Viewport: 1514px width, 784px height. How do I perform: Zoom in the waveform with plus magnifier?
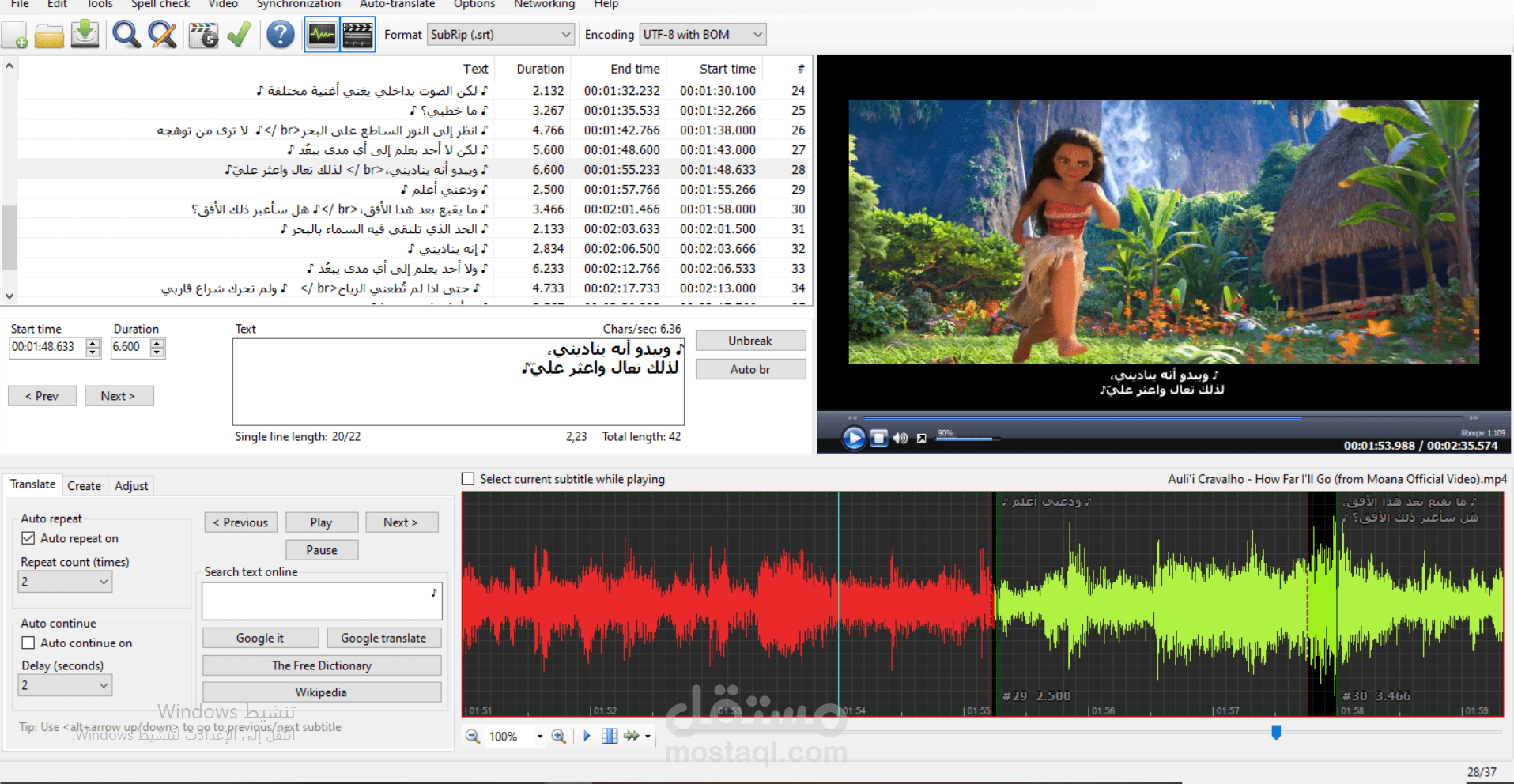559,737
